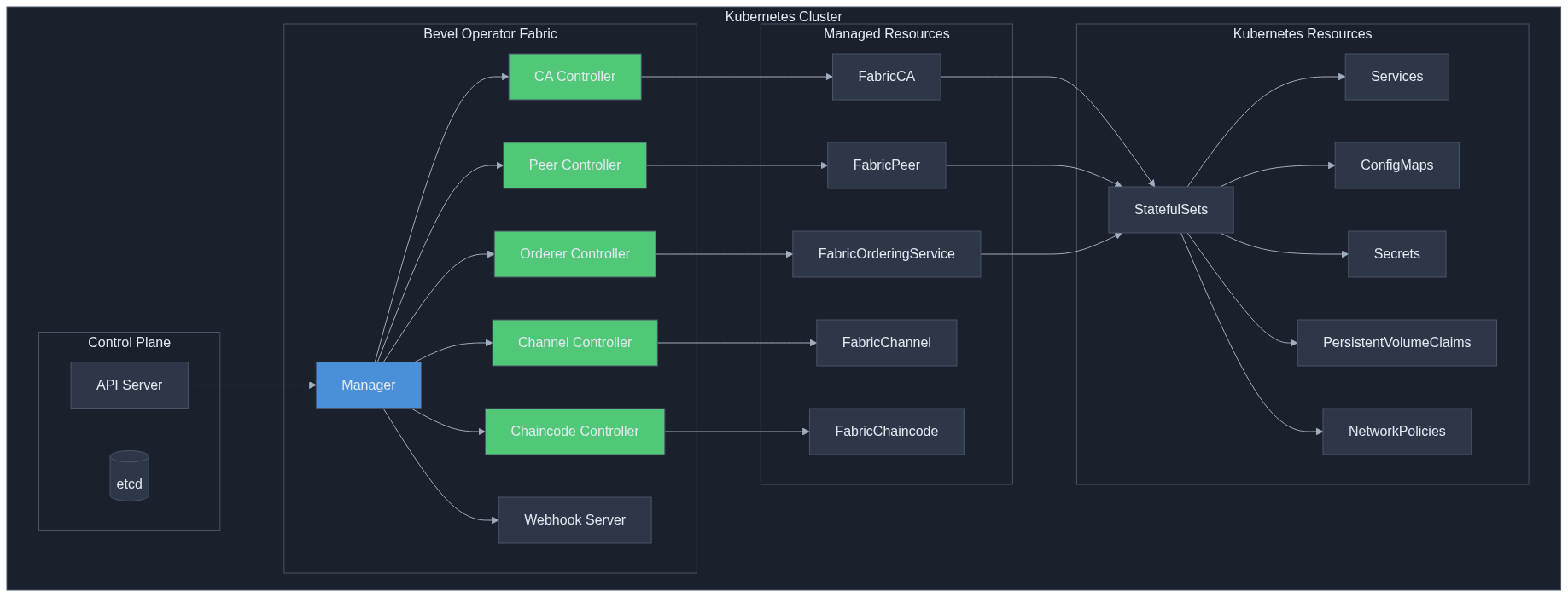
Task: Select the blue Manager node
Action: (x=368, y=385)
